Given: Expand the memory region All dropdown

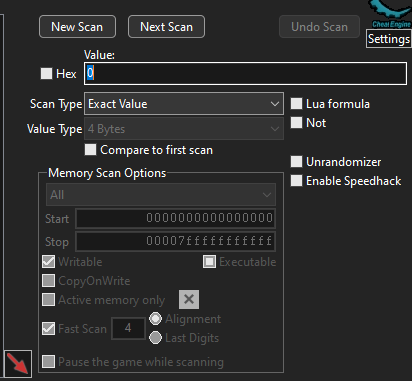Looking at the screenshot, I should click(x=161, y=195).
